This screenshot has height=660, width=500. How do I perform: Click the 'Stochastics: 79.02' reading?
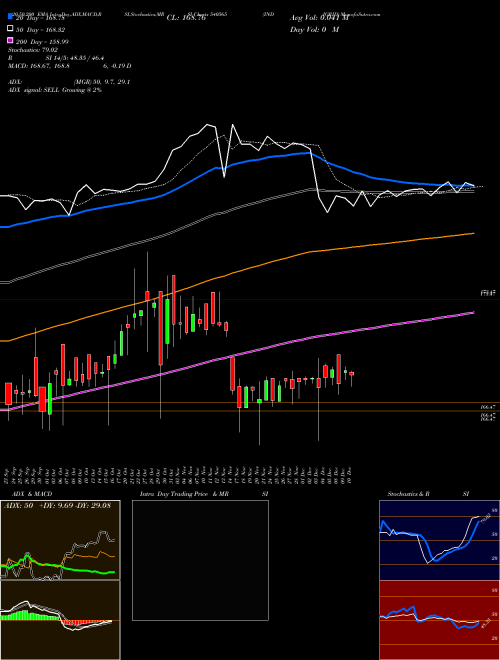tap(33, 50)
